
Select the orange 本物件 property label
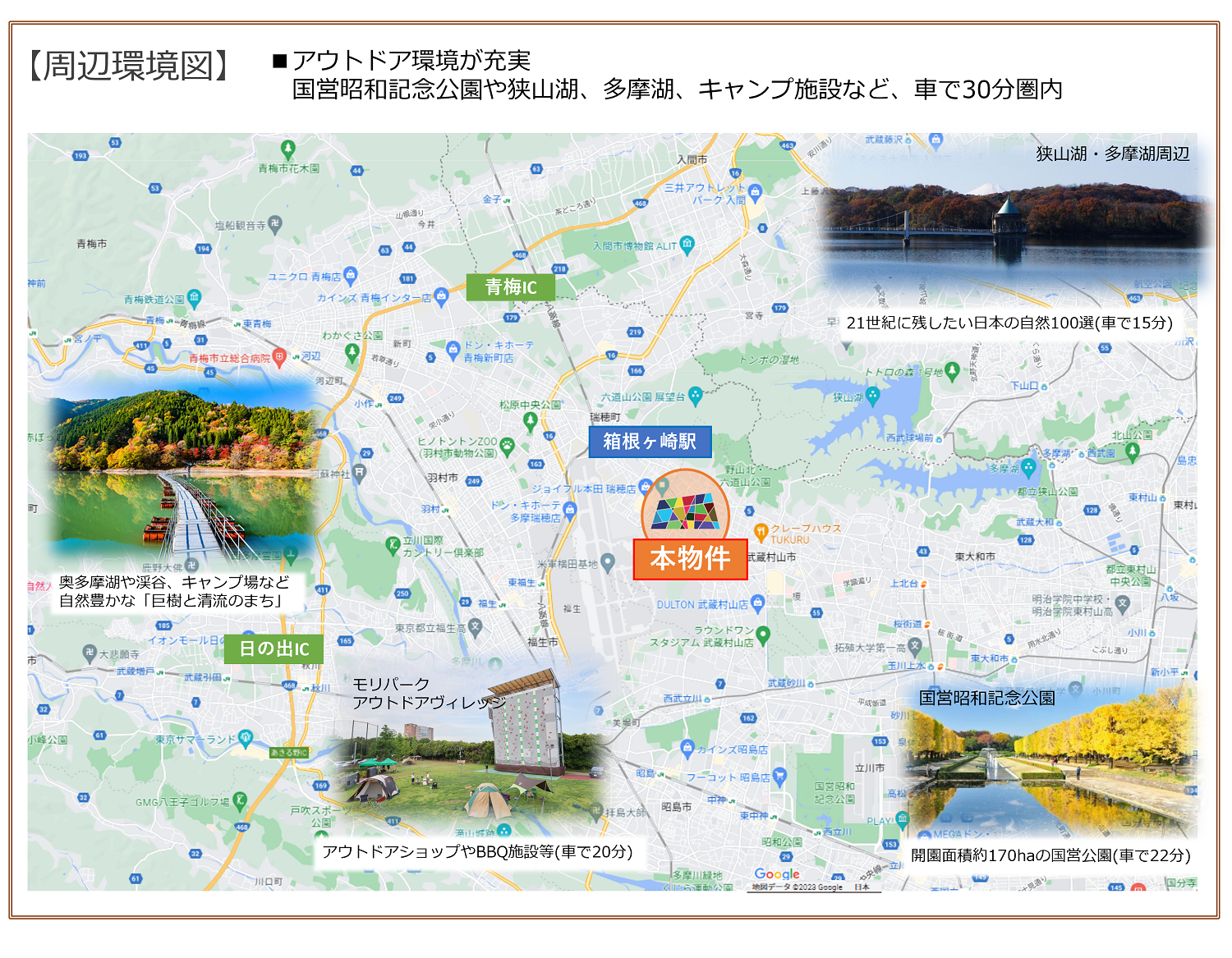[690, 559]
